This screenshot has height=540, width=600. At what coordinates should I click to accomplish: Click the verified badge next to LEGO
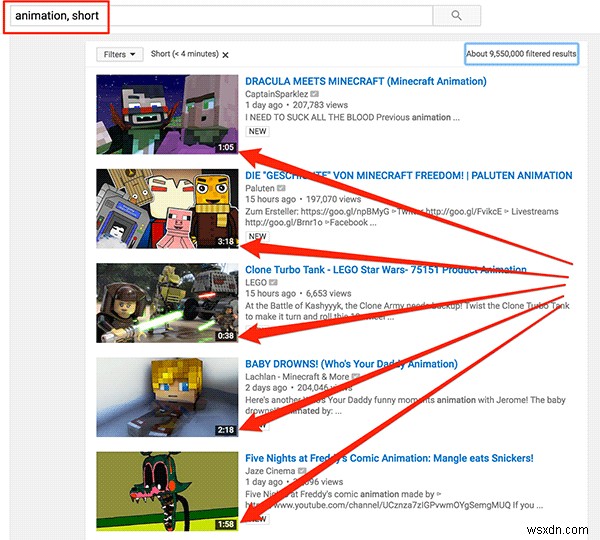(x=273, y=282)
